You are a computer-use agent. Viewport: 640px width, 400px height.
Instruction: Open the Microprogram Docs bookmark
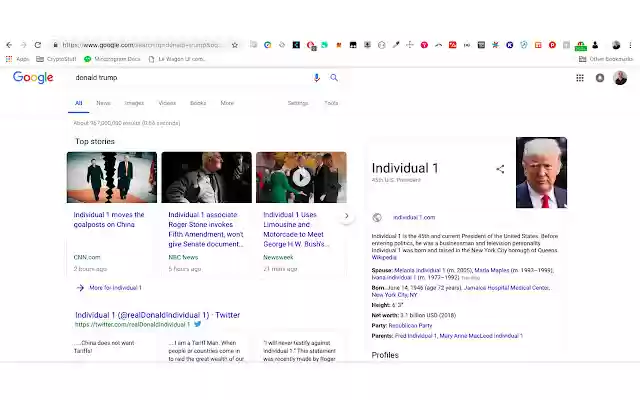click(x=112, y=59)
